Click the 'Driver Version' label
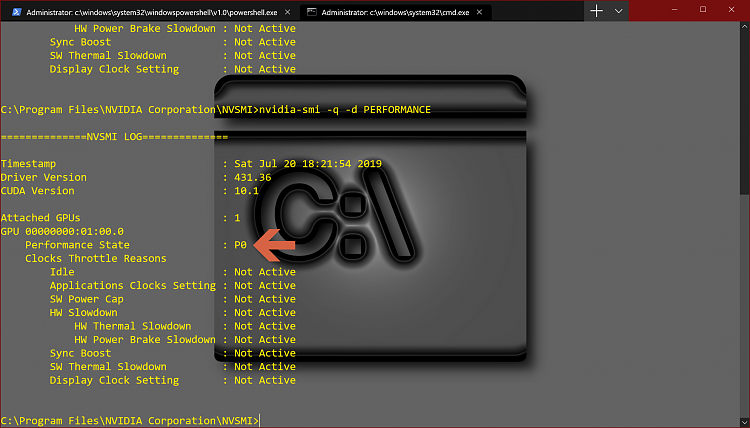The image size is (750, 428). coord(44,177)
